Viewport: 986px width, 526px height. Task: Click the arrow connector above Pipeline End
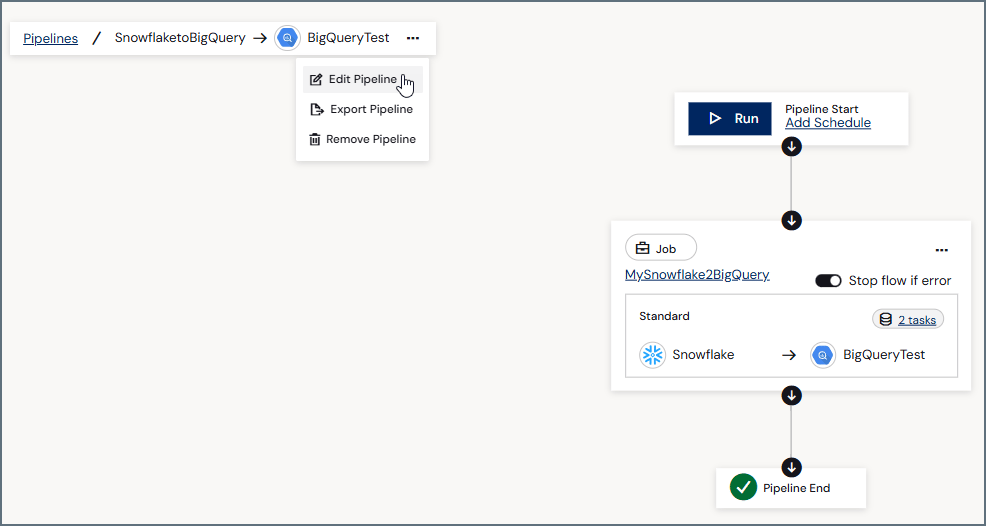click(x=791, y=467)
